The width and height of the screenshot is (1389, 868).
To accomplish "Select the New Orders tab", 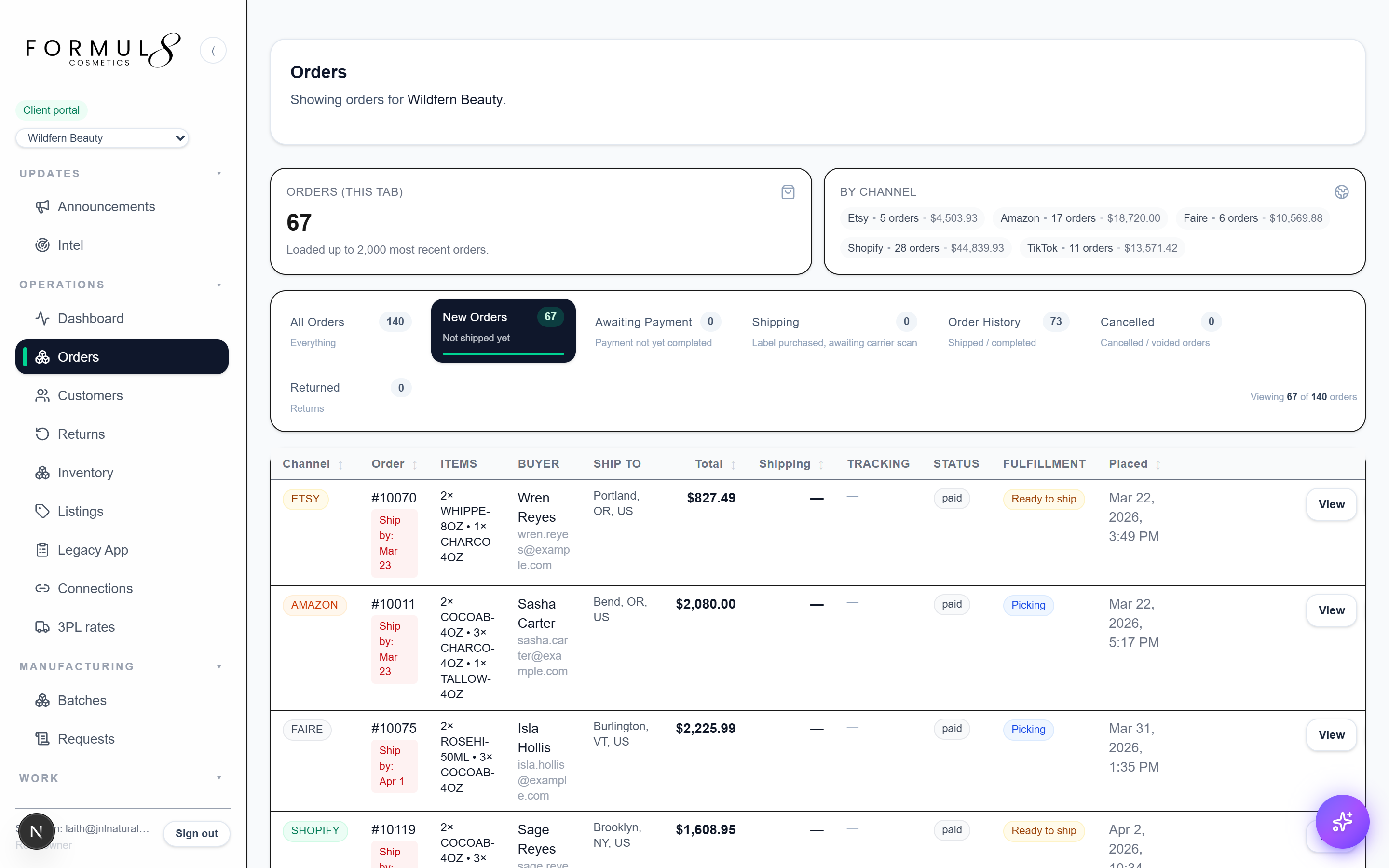I will click(503, 331).
